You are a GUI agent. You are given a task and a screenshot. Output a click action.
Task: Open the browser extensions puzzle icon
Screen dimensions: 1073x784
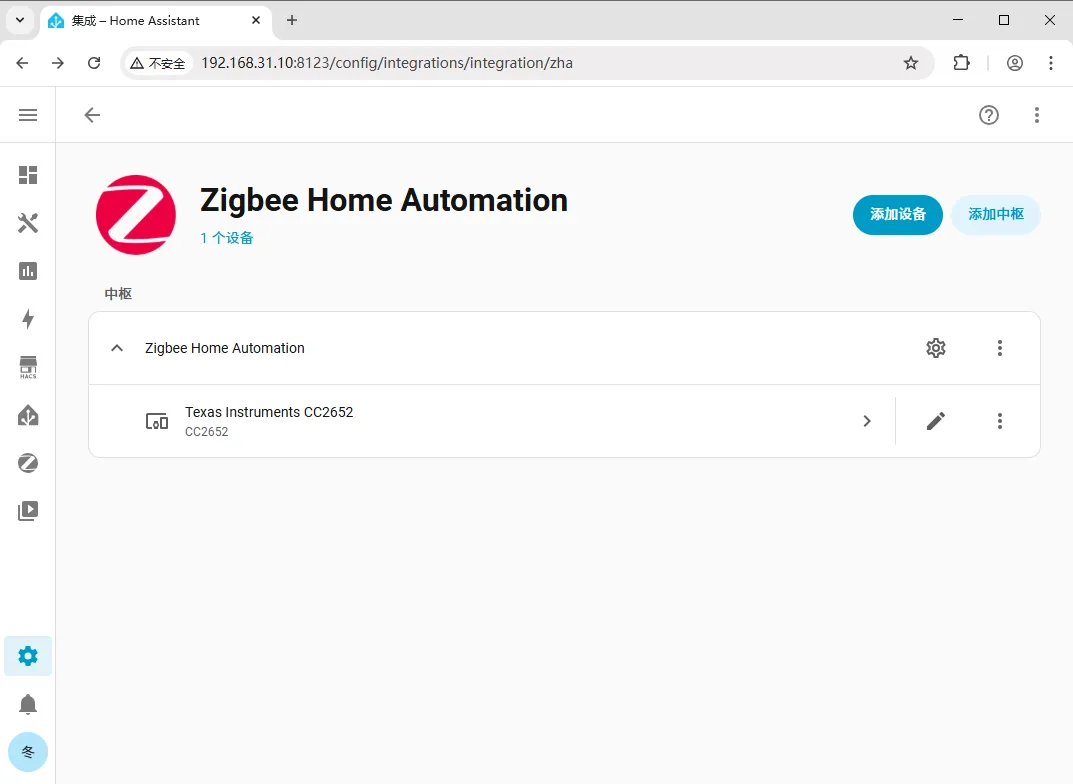click(961, 63)
